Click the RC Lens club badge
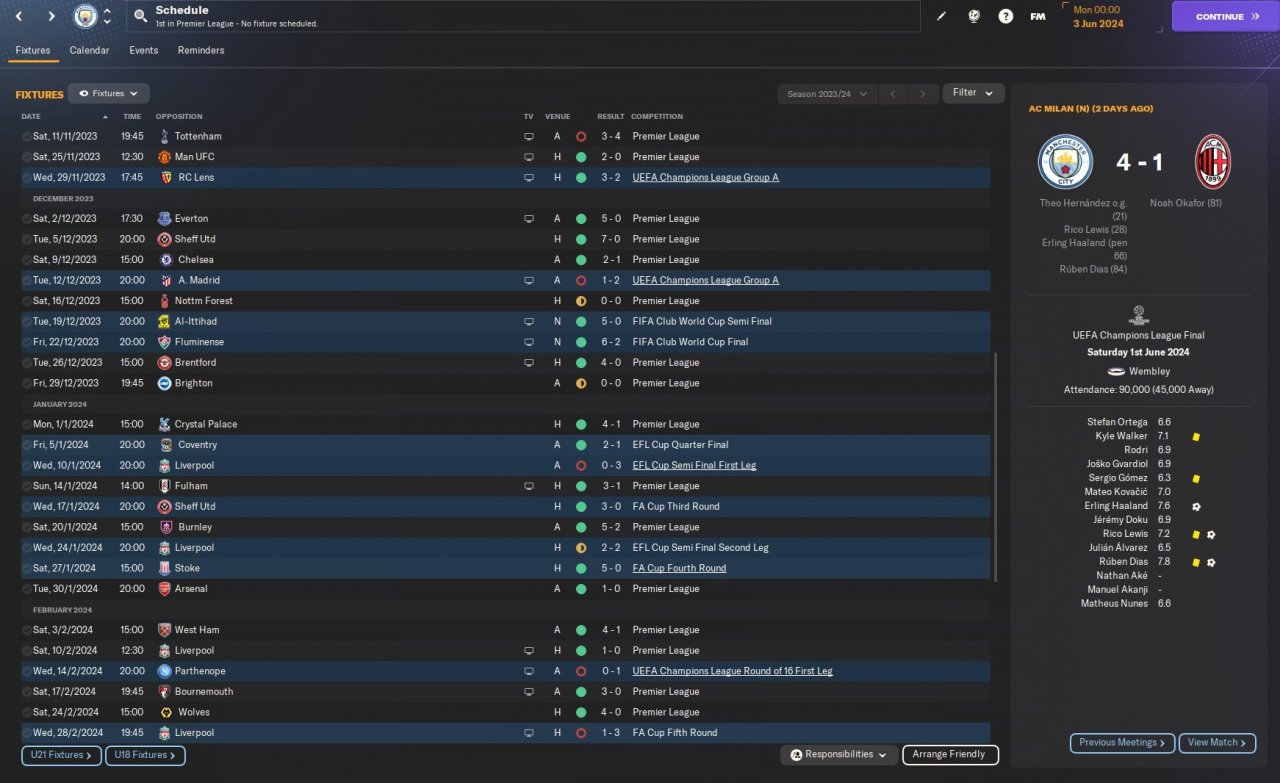The height and width of the screenshot is (783, 1280). [166, 177]
